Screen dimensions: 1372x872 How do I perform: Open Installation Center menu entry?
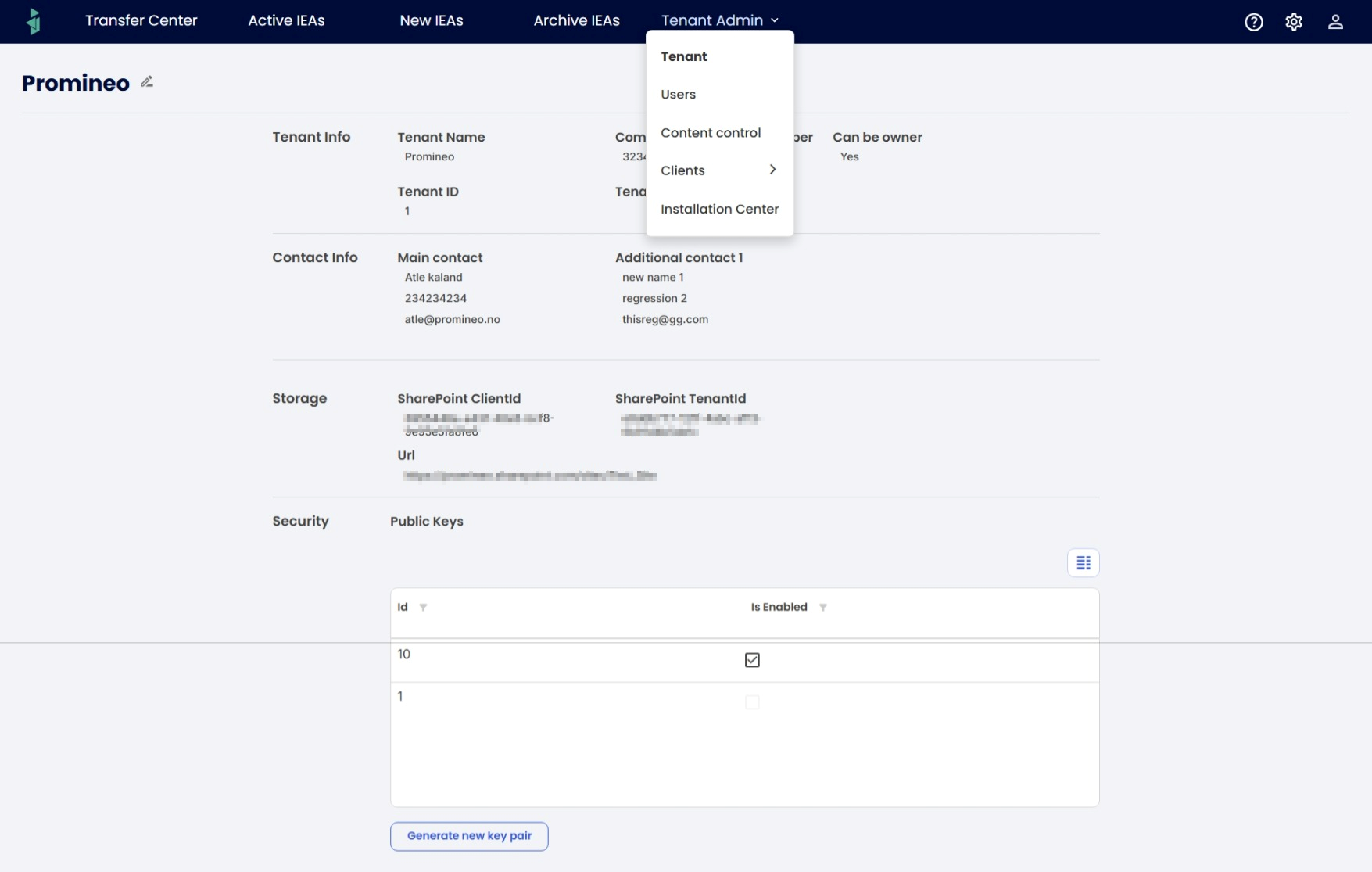[719, 209]
